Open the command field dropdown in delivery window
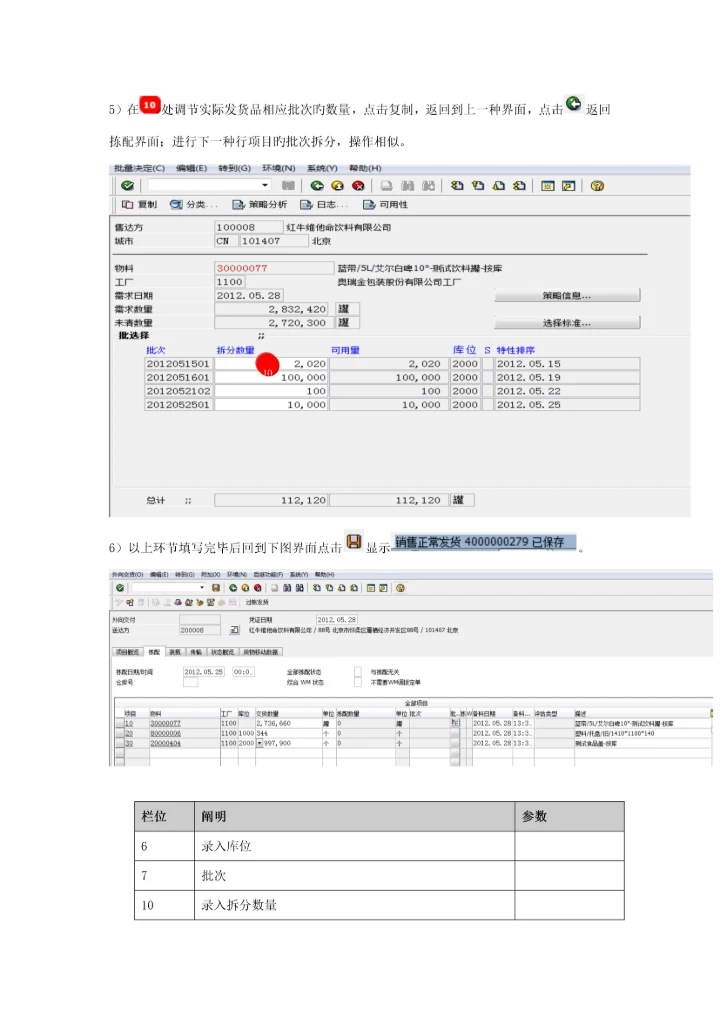720x1018 pixels. point(201,587)
